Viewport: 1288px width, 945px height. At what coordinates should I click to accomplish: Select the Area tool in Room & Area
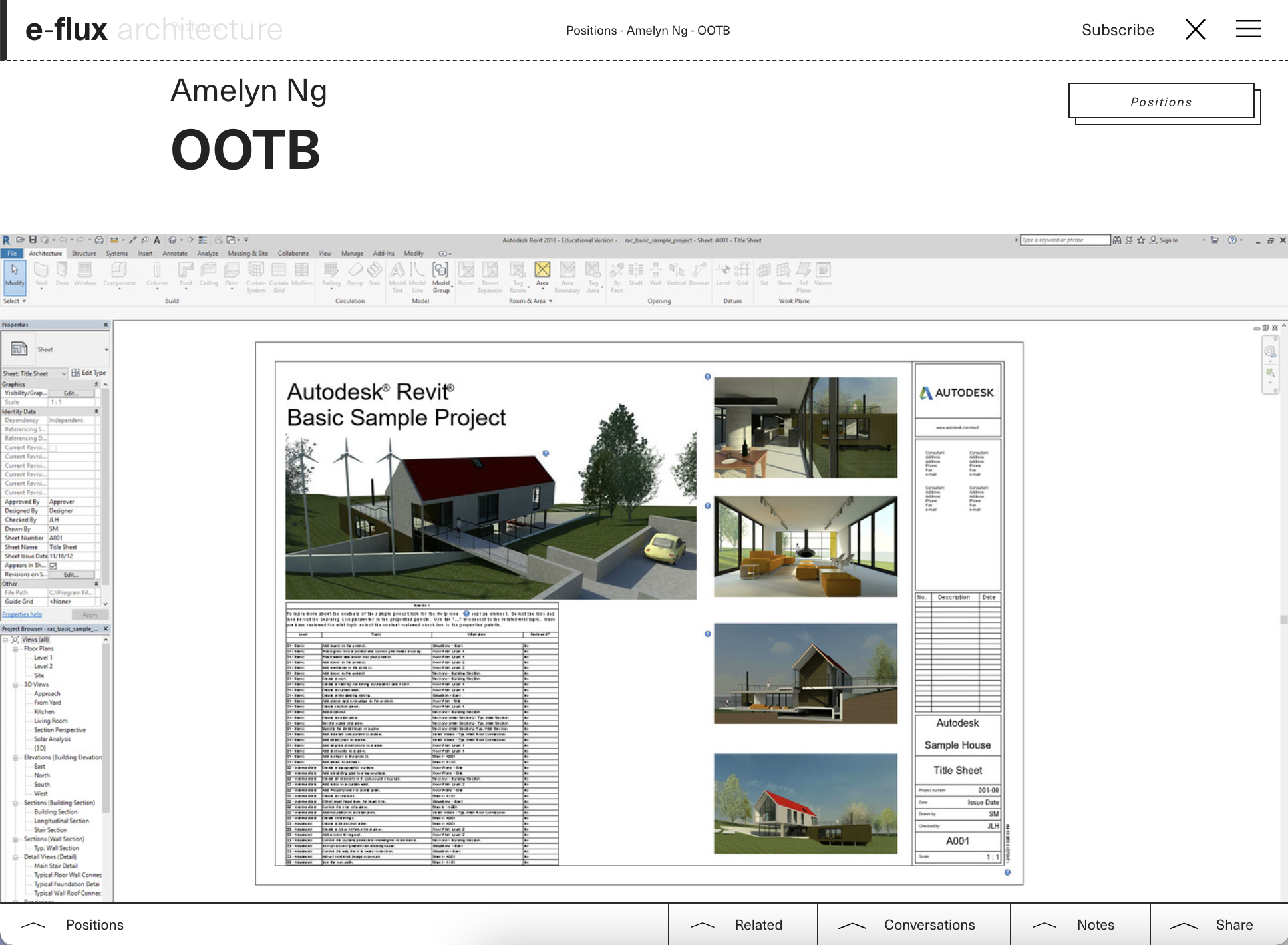[x=543, y=274]
